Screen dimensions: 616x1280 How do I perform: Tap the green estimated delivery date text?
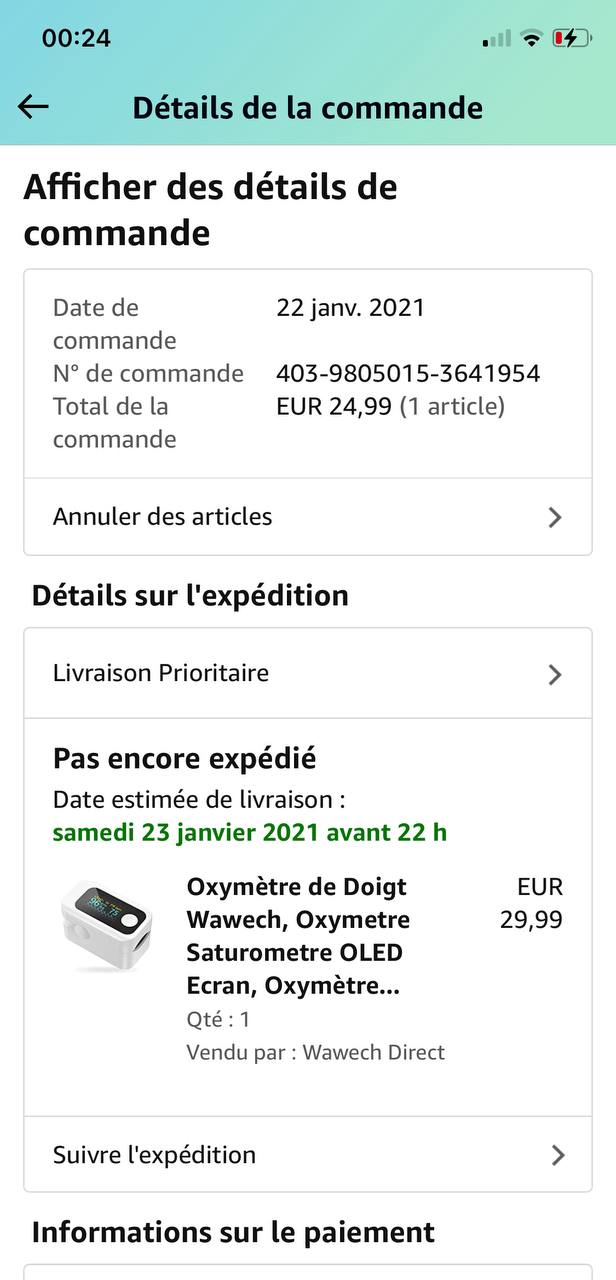[250, 832]
